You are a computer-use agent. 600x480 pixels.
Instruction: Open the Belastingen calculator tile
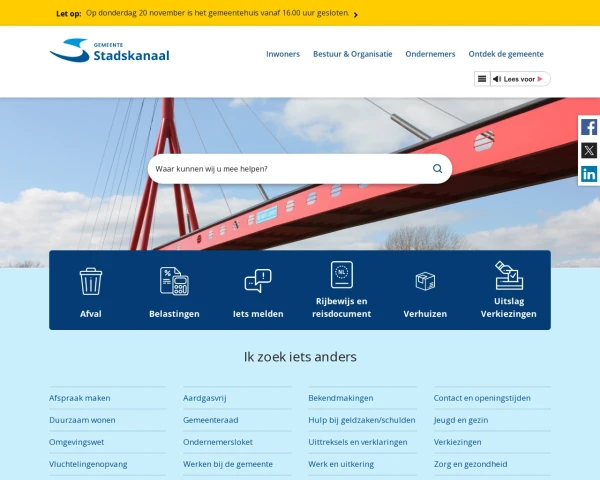[174, 290]
